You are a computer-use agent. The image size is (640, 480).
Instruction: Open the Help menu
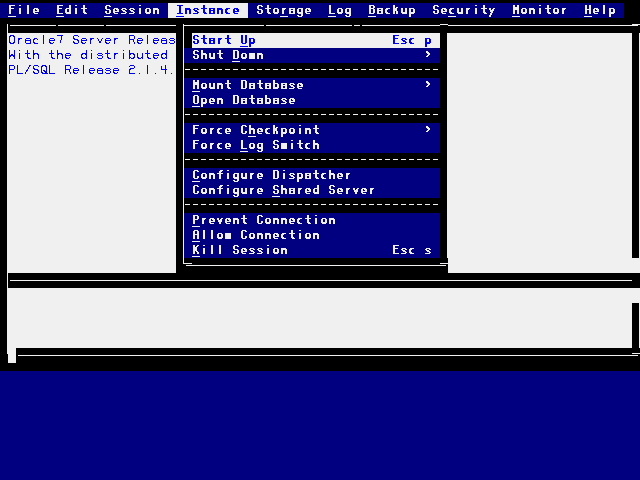[600, 10]
